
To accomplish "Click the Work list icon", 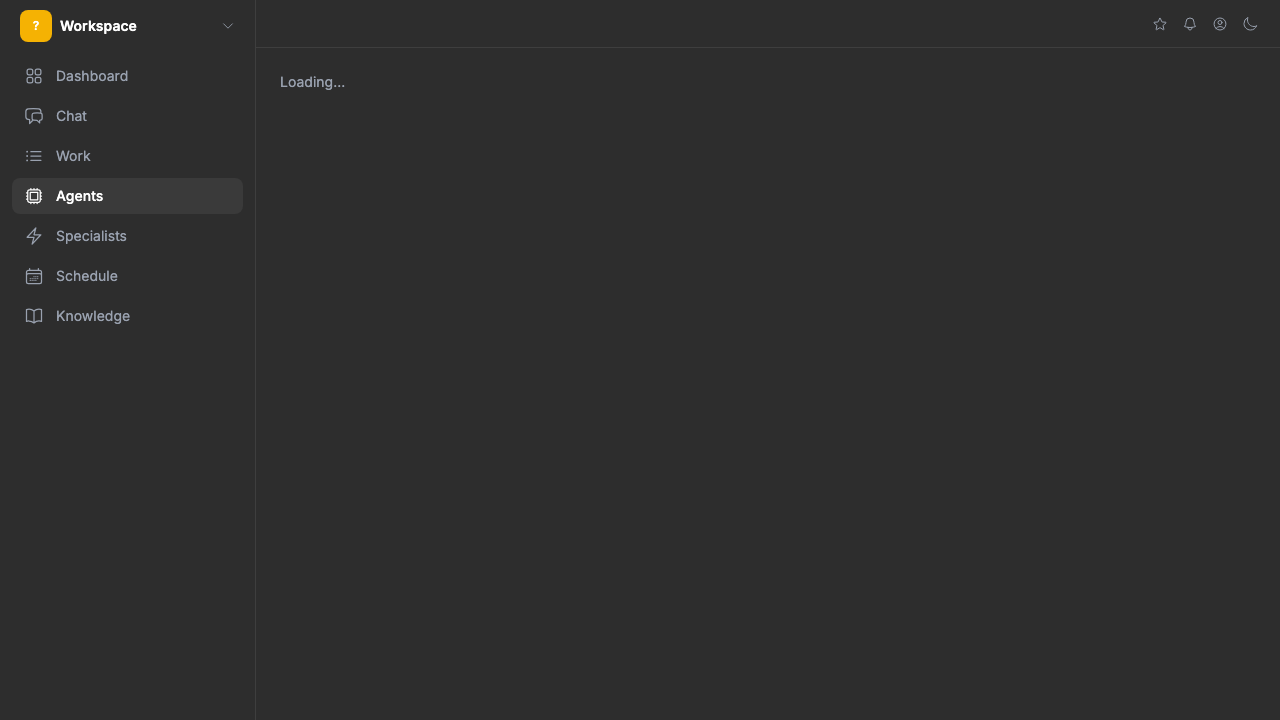I will (34, 156).
